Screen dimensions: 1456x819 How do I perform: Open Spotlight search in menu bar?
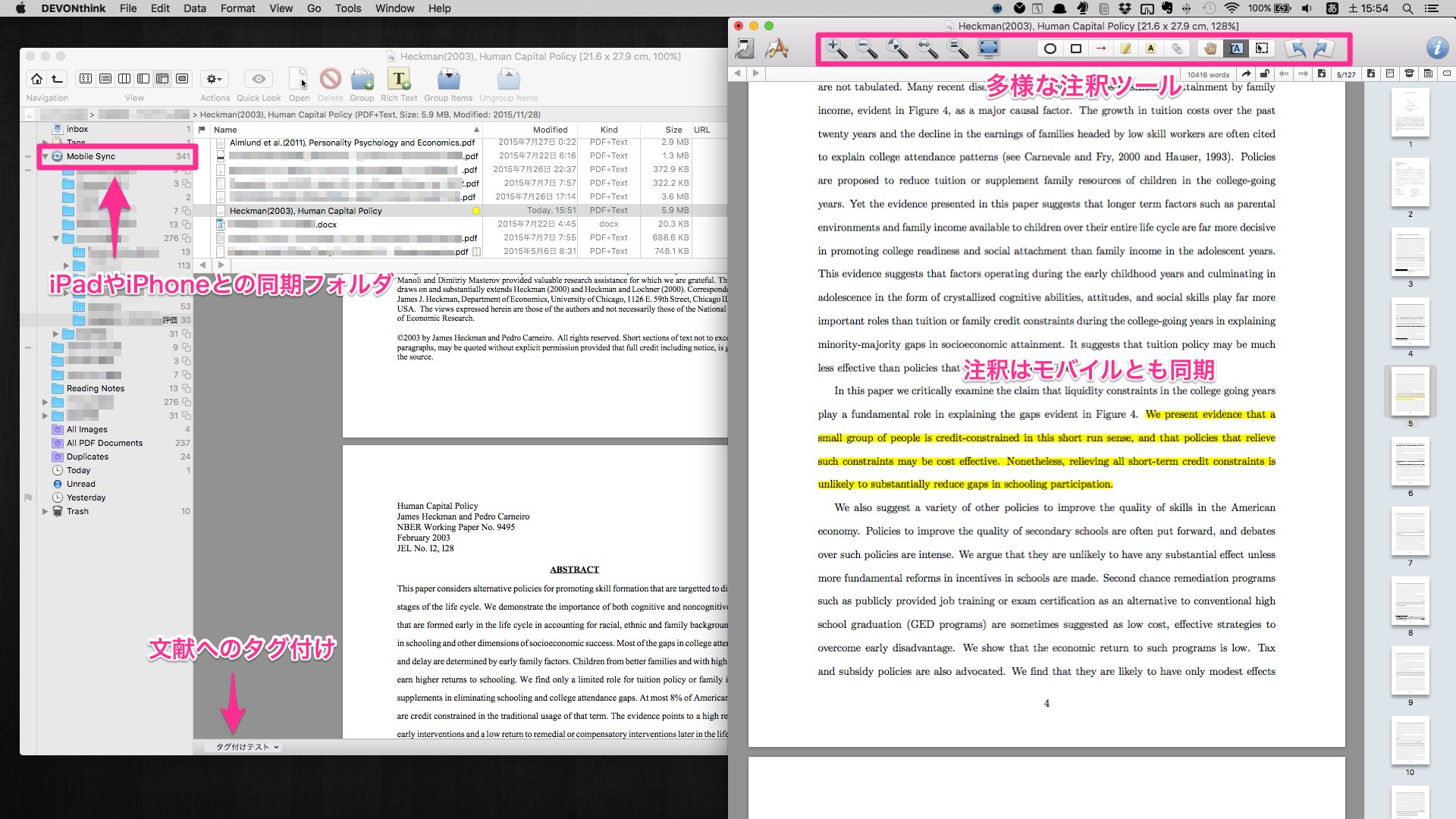[x=1407, y=8]
